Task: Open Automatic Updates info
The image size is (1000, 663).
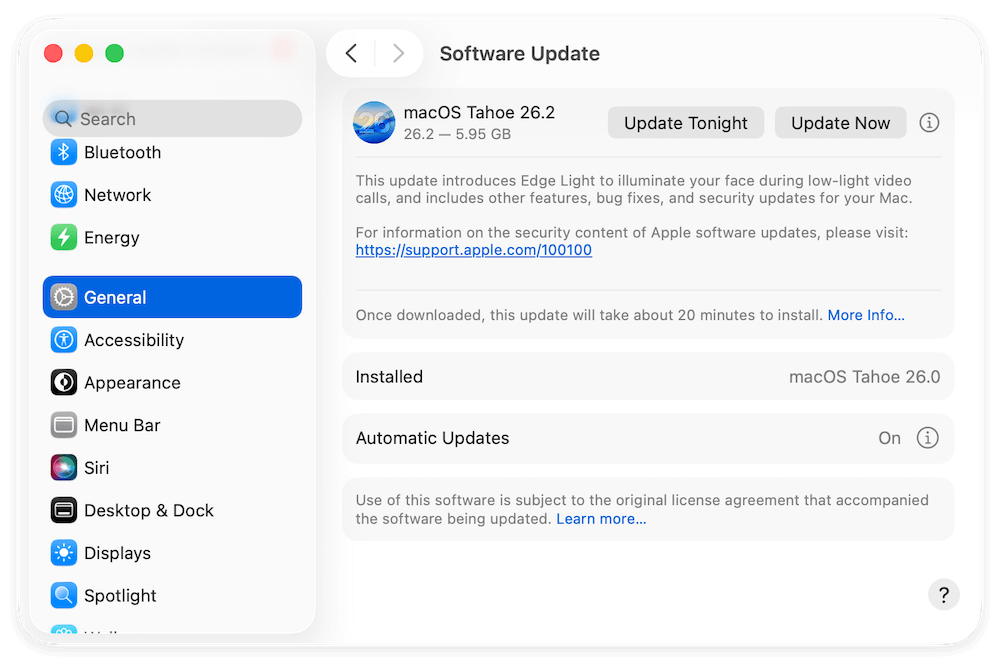Action: [x=927, y=437]
